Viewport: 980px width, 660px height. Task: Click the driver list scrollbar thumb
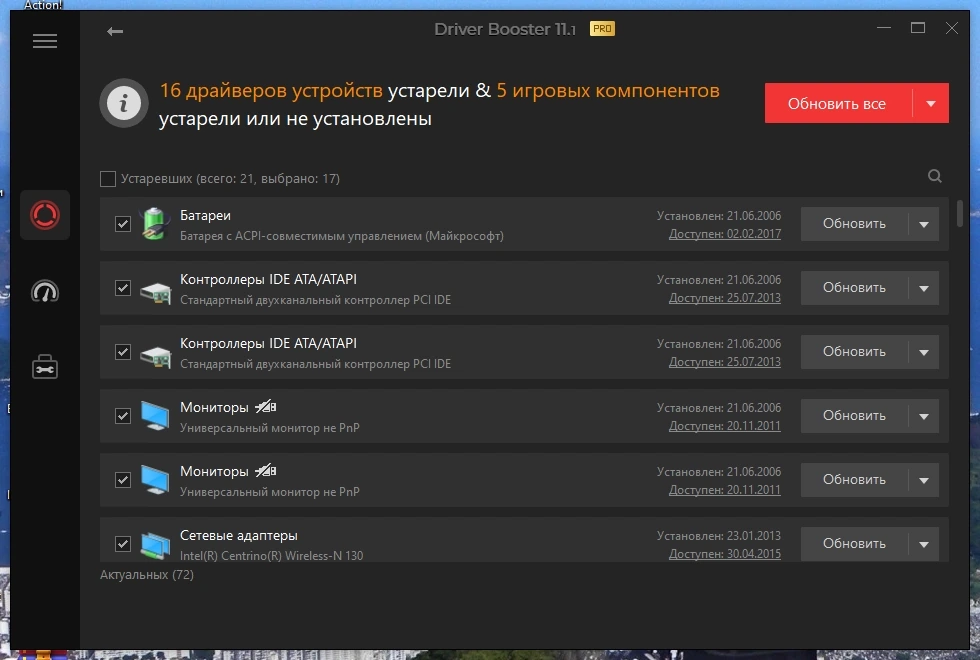click(960, 213)
